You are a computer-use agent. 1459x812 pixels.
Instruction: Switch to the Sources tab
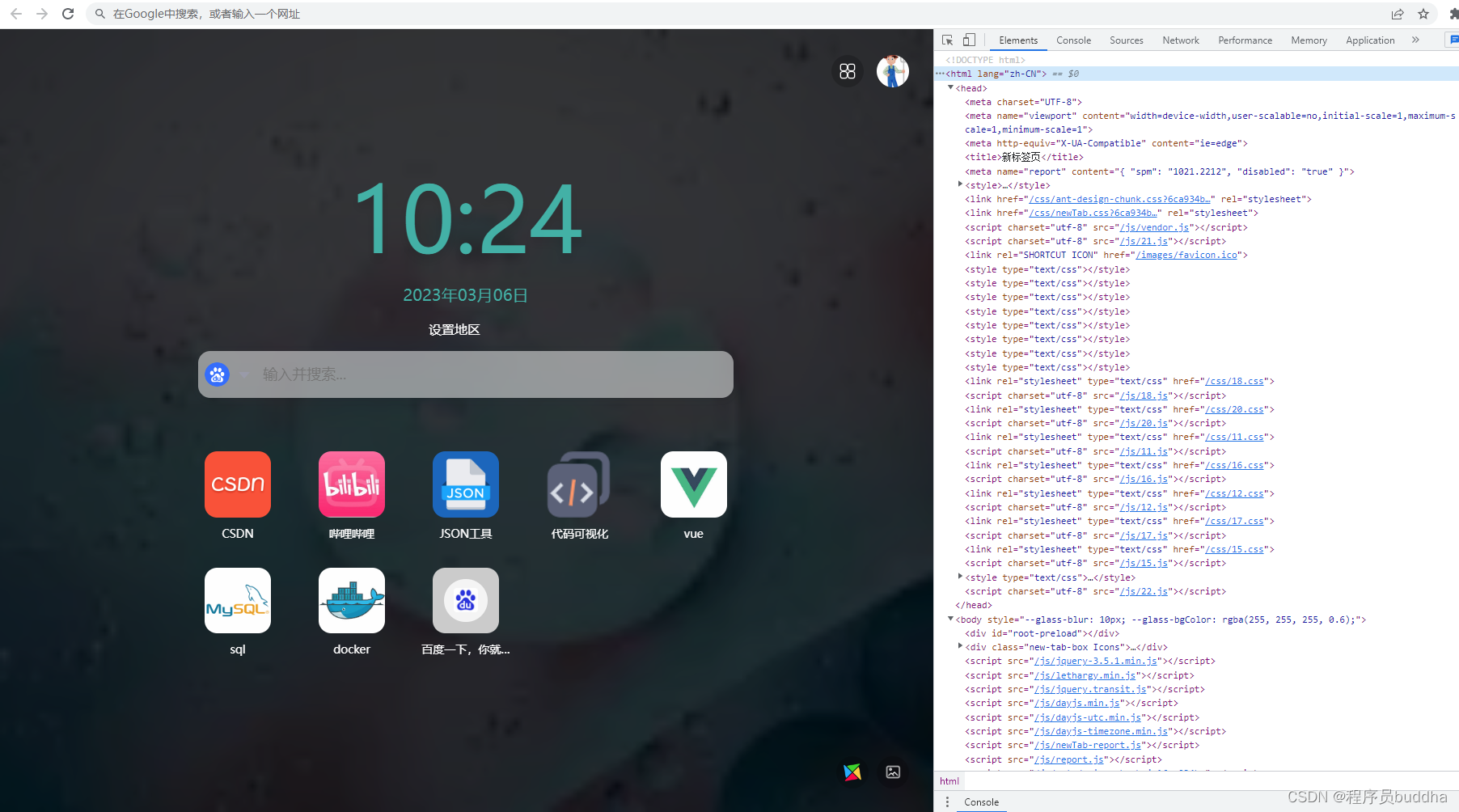point(1126,40)
